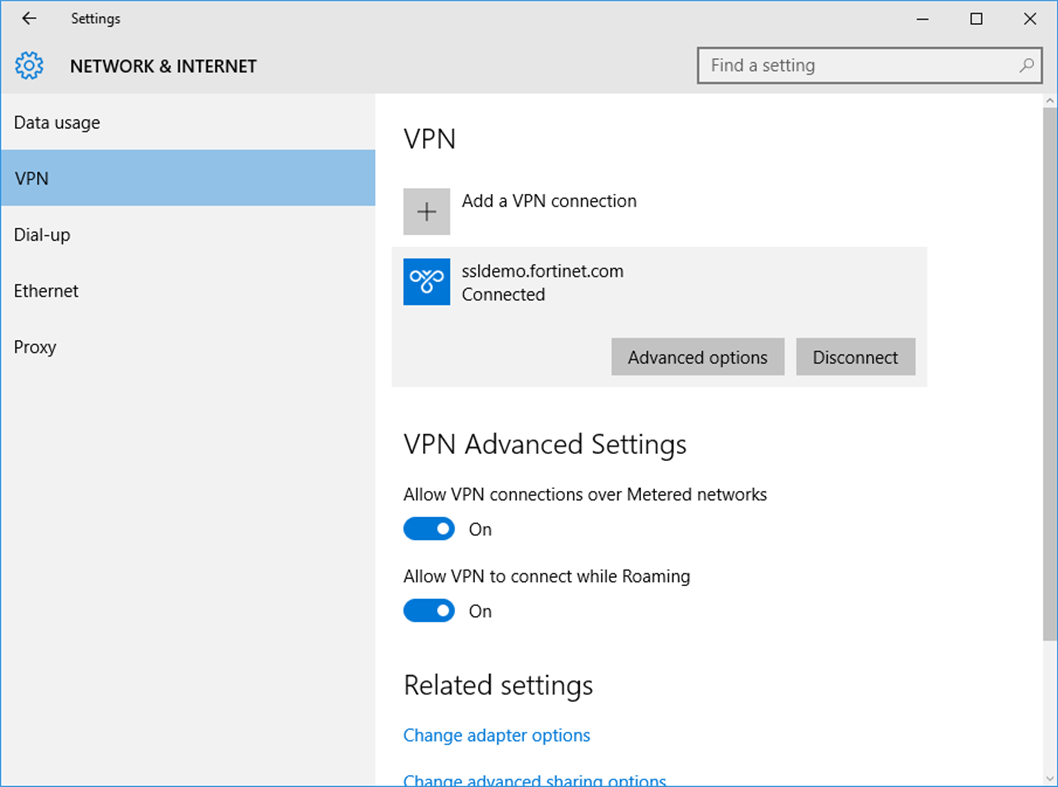Image resolution: width=1058 pixels, height=787 pixels.
Task: Open the NETWORK & INTERNET header icon
Action: 29,65
